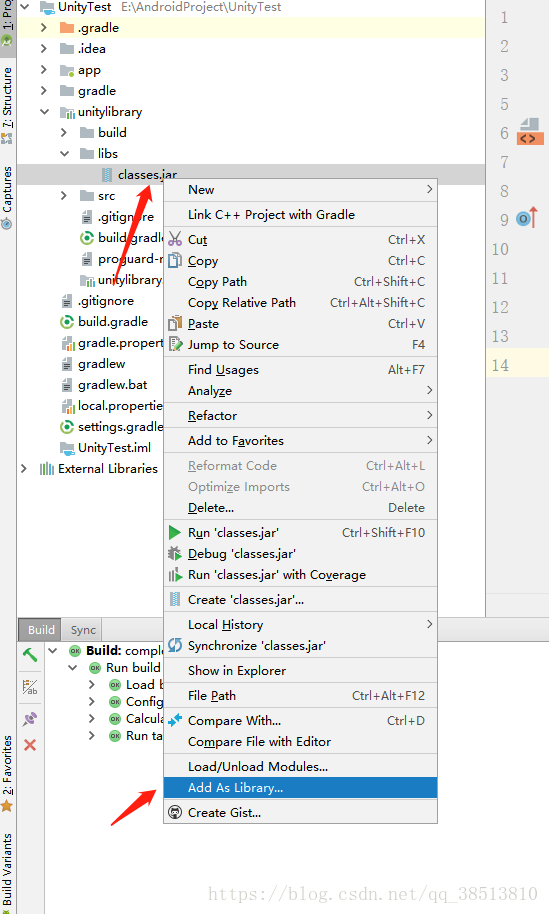Click the Create Gist GitHub icon
The image size is (549, 914).
175,812
